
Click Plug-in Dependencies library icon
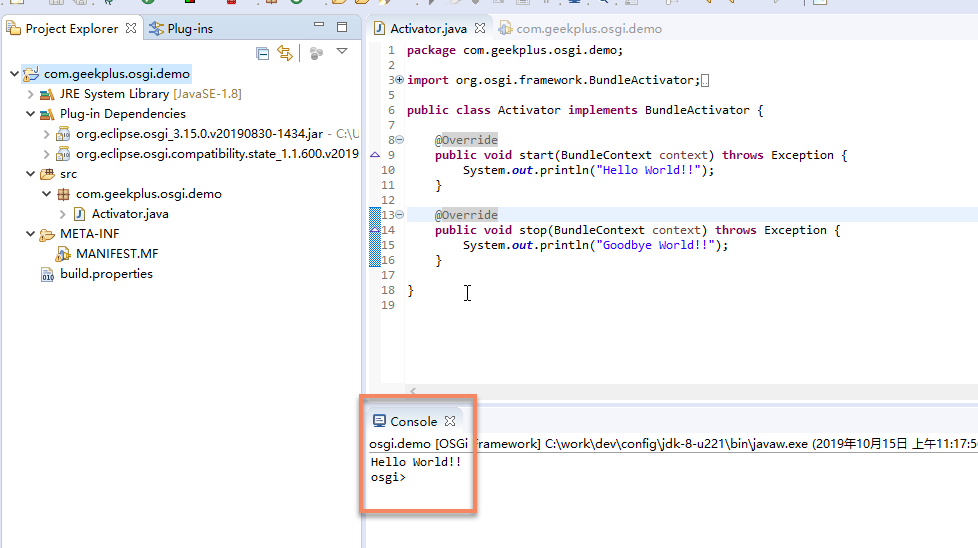(x=47, y=114)
